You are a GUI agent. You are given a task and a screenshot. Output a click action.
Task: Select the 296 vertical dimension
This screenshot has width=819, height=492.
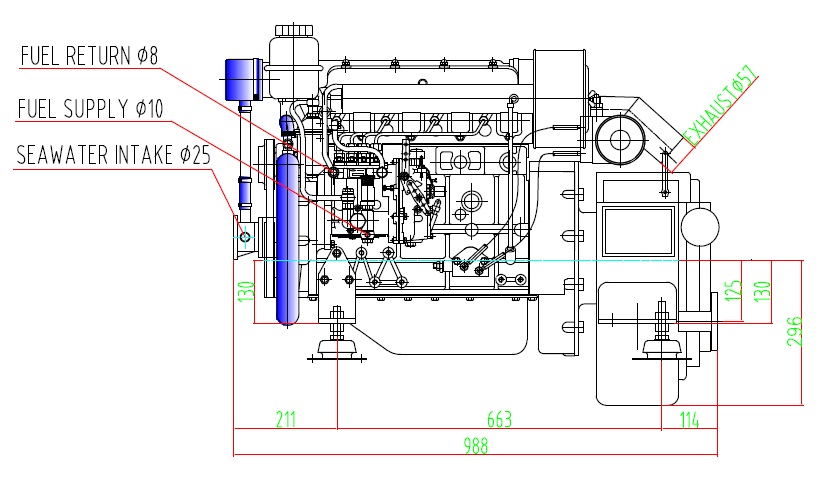794,331
